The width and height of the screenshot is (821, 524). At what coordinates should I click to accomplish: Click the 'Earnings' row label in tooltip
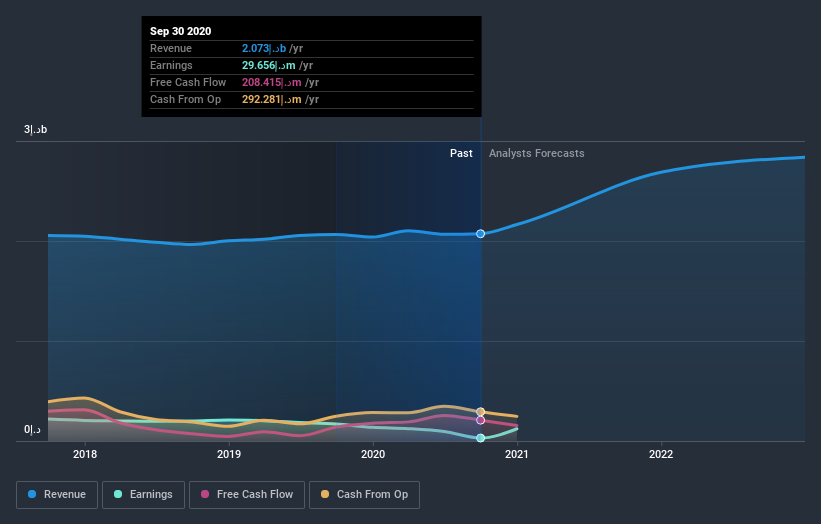[171, 65]
